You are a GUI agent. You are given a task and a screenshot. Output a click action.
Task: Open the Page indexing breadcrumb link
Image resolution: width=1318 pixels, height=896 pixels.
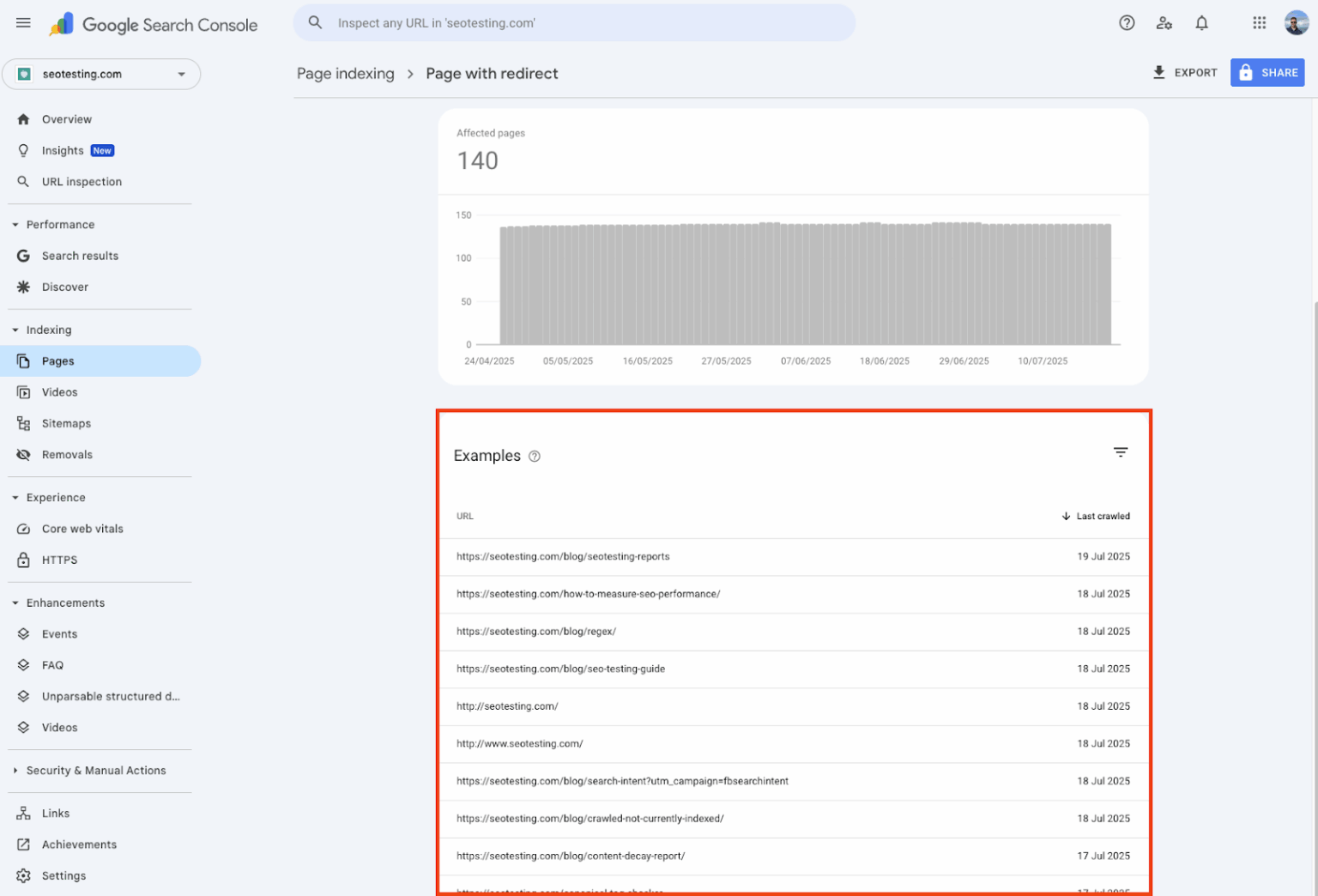click(346, 74)
